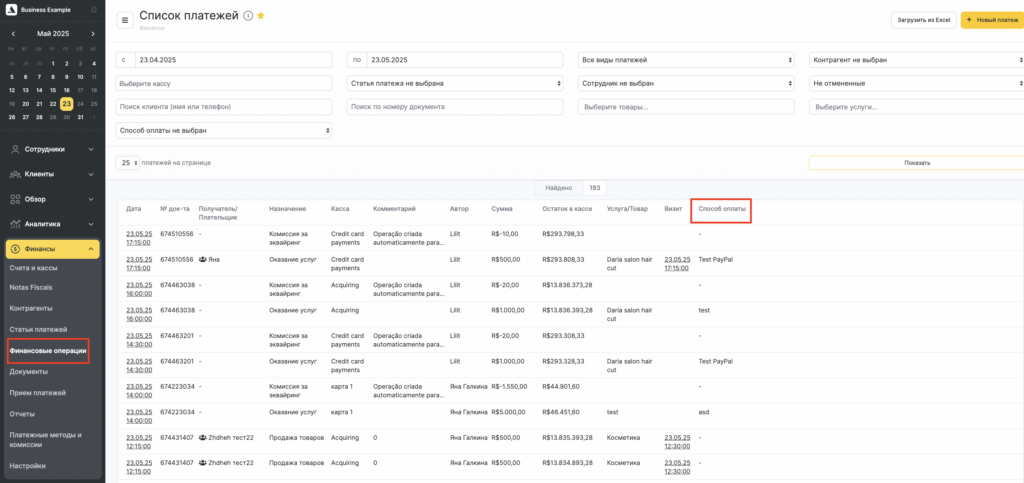Image resolution: width=1024 pixels, height=483 pixels.
Task: Open Документы menu item
Action: pyautogui.click(x=28, y=372)
